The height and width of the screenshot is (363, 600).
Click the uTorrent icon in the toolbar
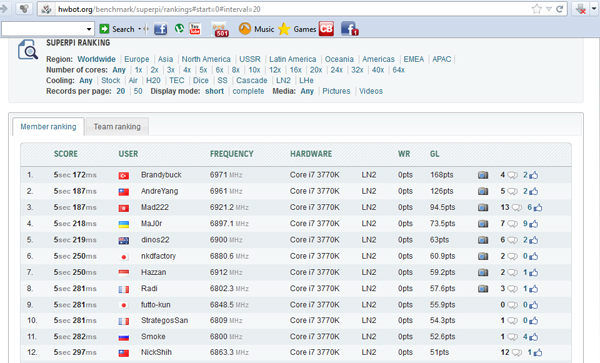point(179,28)
